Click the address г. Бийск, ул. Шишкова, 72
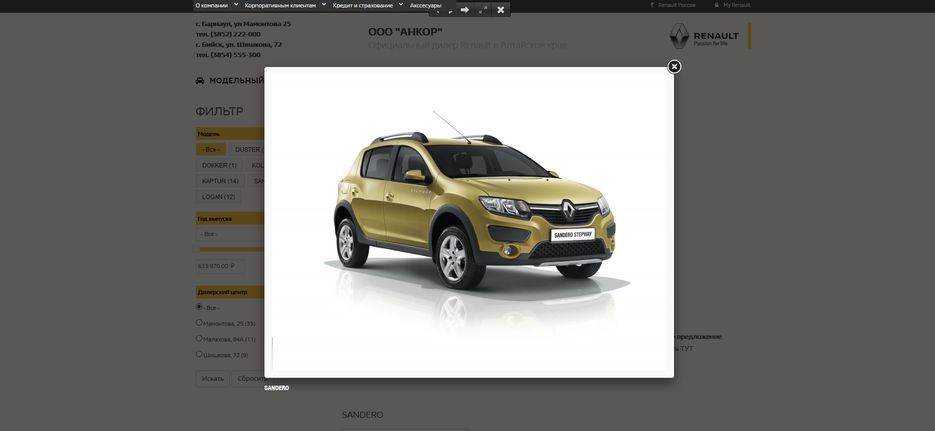 point(239,44)
